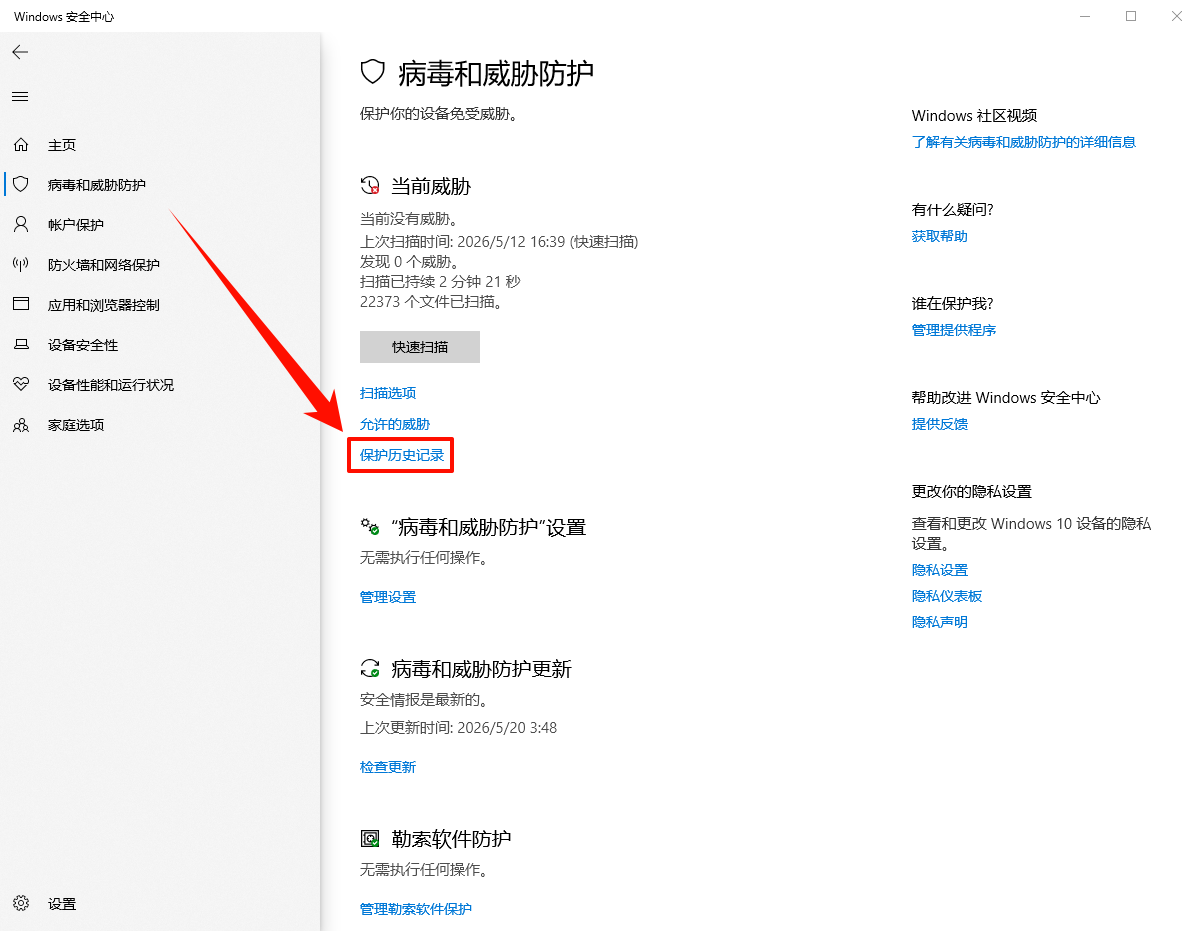Close the Windows 安全中心 window
1200x931 pixels.
coord(1177,17)
